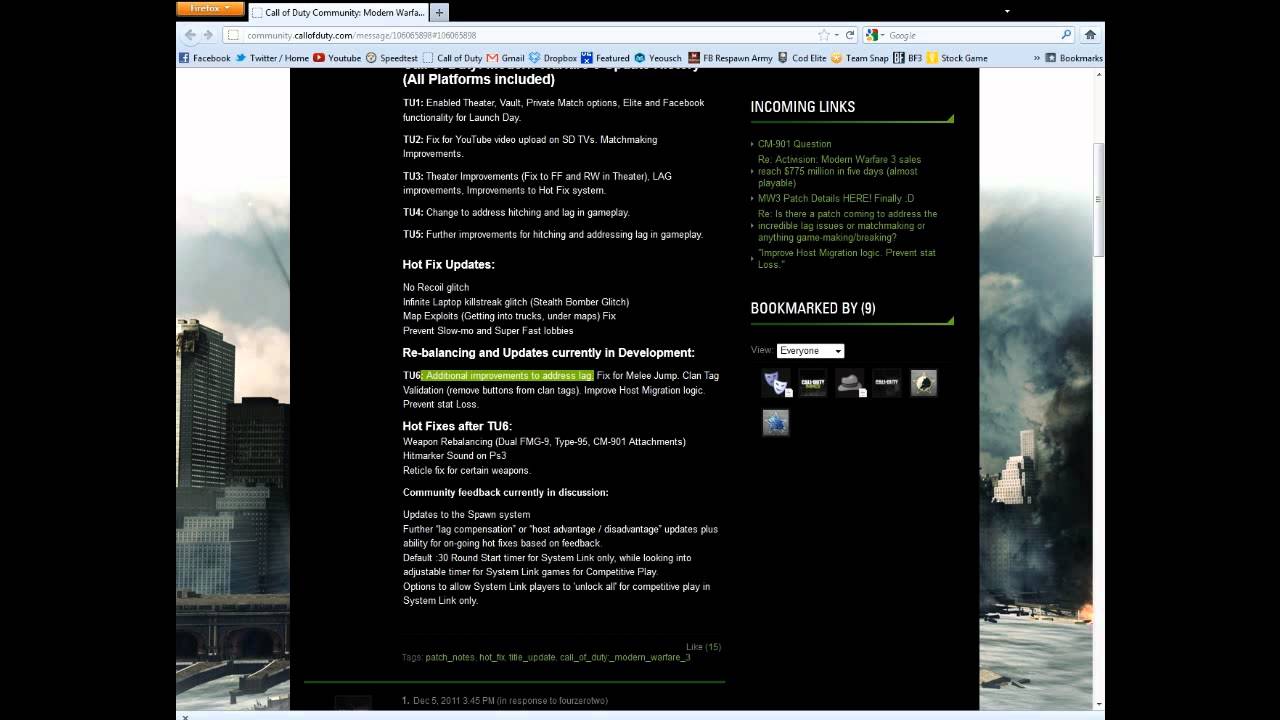Open the incredible lag issues patch link

pyautogui.click(x=847, y=226)
